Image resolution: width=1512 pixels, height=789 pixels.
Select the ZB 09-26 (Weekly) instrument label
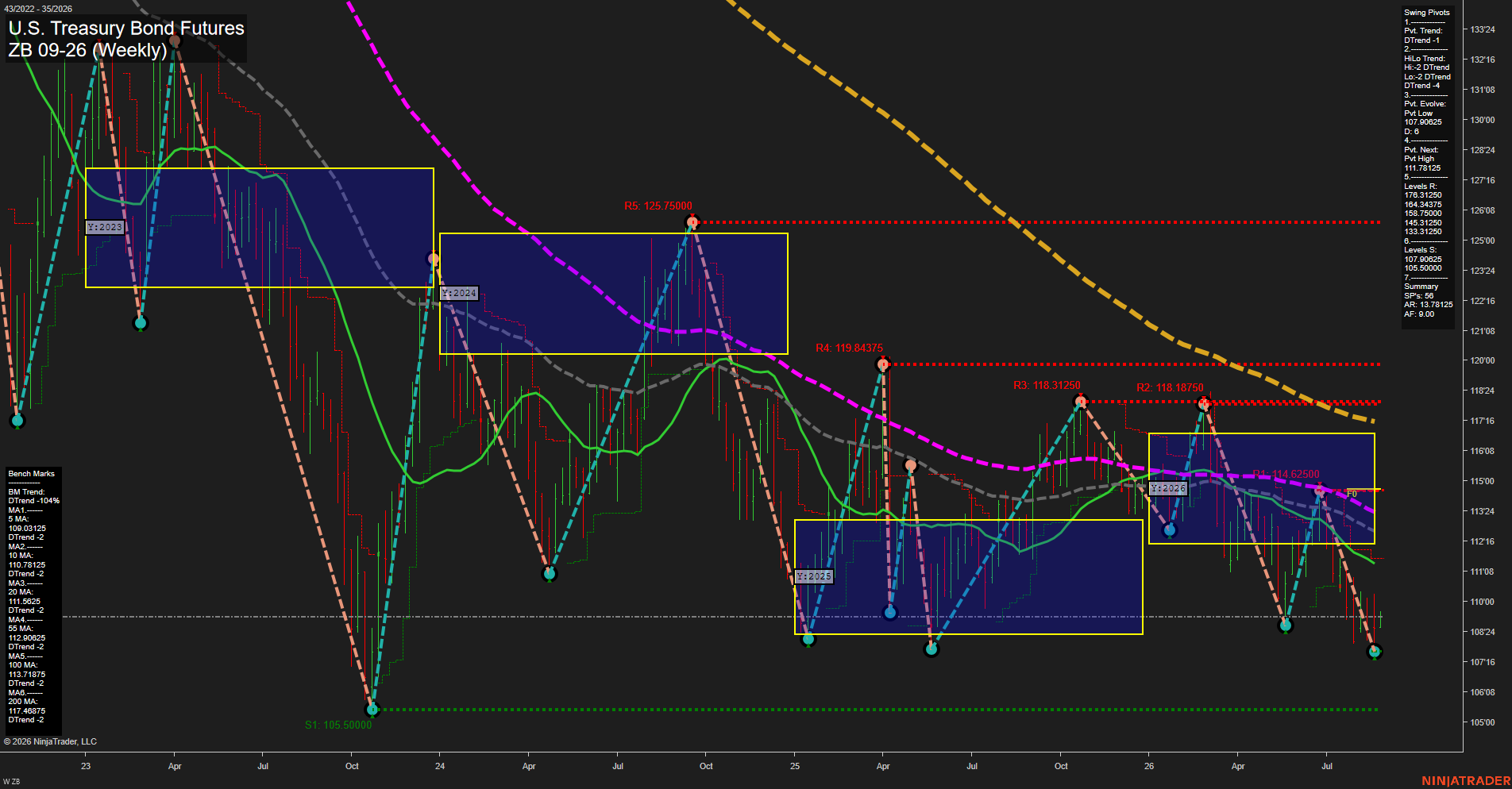[87, 50]
